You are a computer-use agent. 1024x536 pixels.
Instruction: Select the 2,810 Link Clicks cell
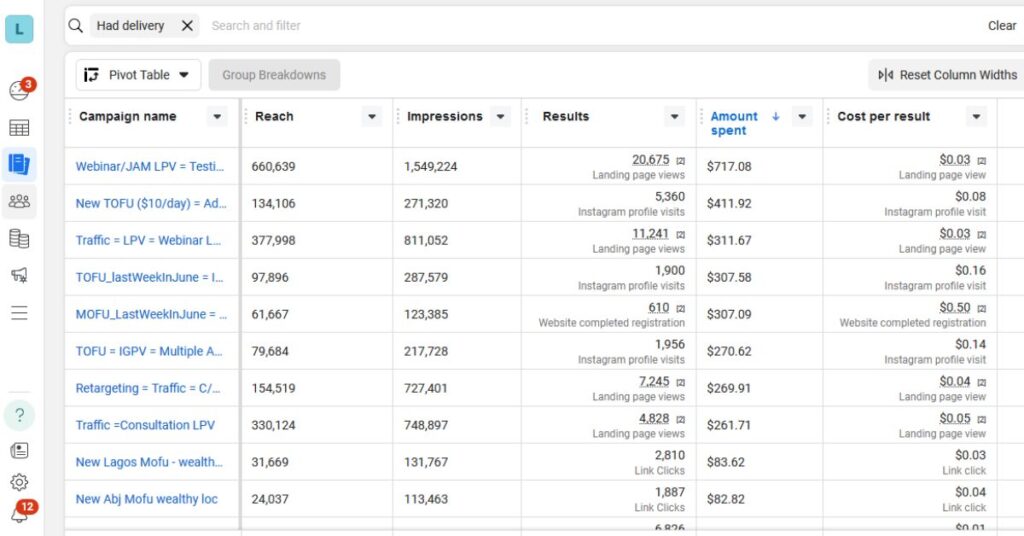click(670, 456)
